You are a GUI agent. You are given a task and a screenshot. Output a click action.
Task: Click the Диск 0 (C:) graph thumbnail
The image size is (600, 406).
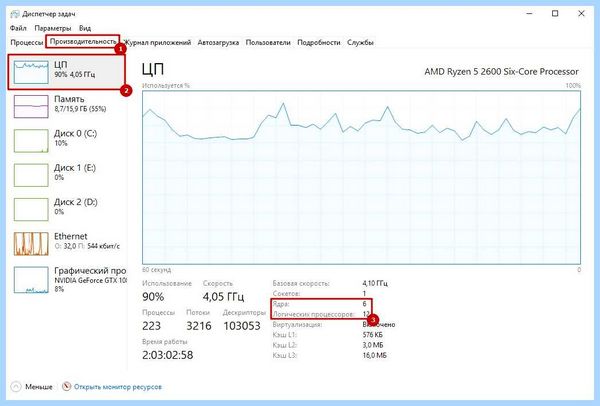point(31,141)
